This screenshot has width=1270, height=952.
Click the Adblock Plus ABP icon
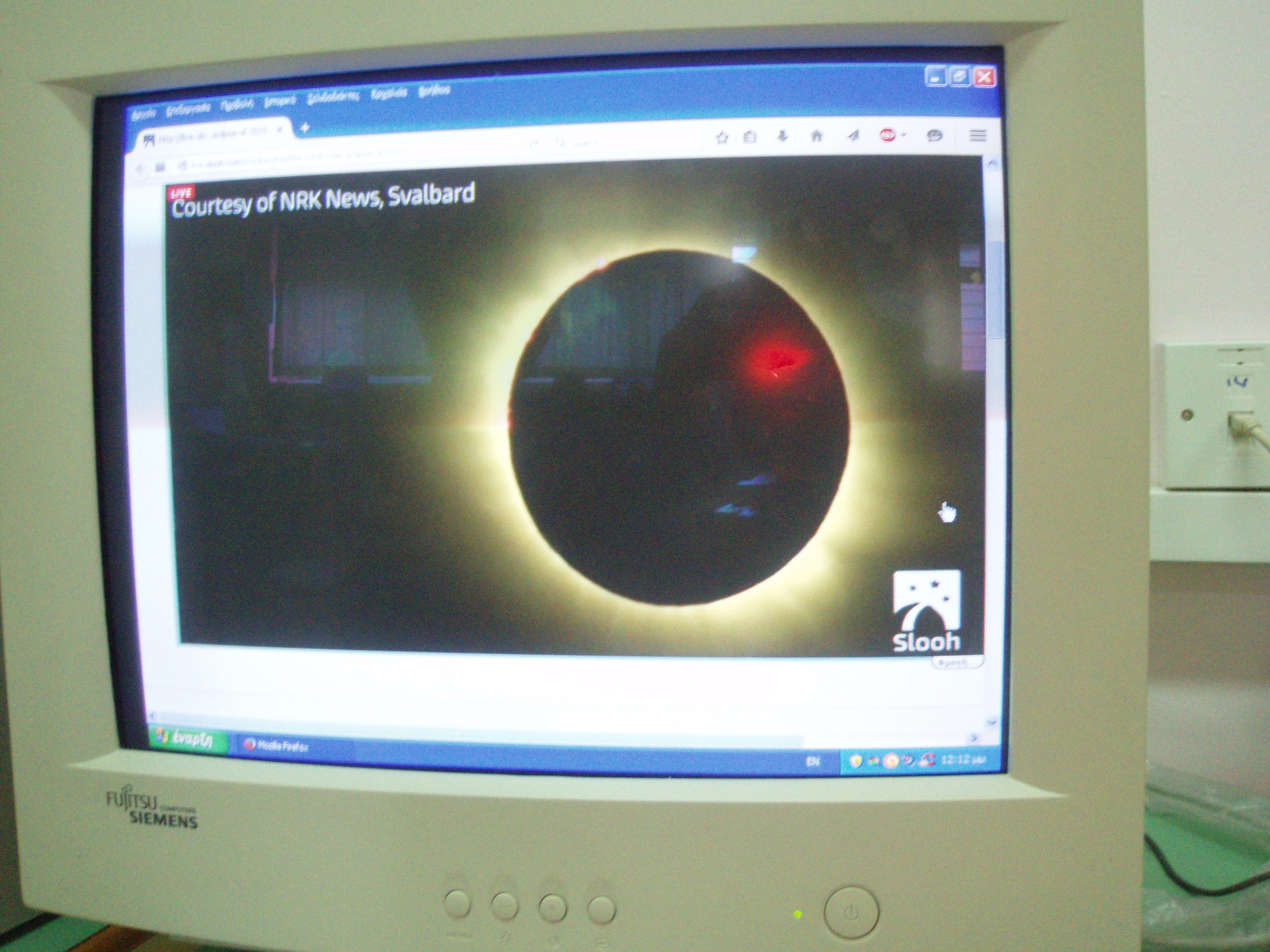point(888,135)
